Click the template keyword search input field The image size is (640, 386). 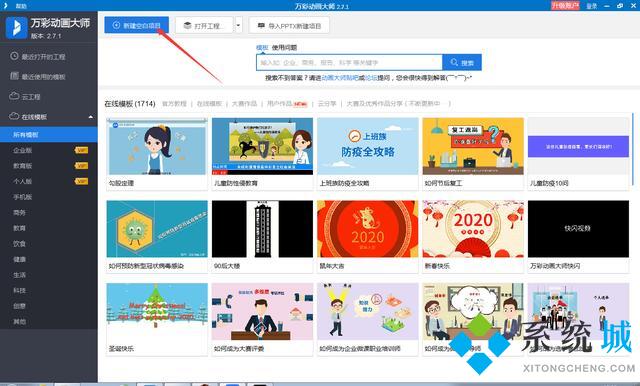tap(349, 62)
